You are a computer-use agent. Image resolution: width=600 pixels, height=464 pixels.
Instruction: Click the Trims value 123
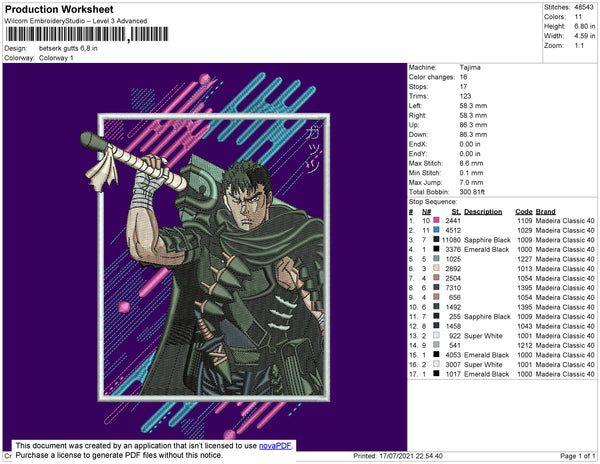[465, 96]
